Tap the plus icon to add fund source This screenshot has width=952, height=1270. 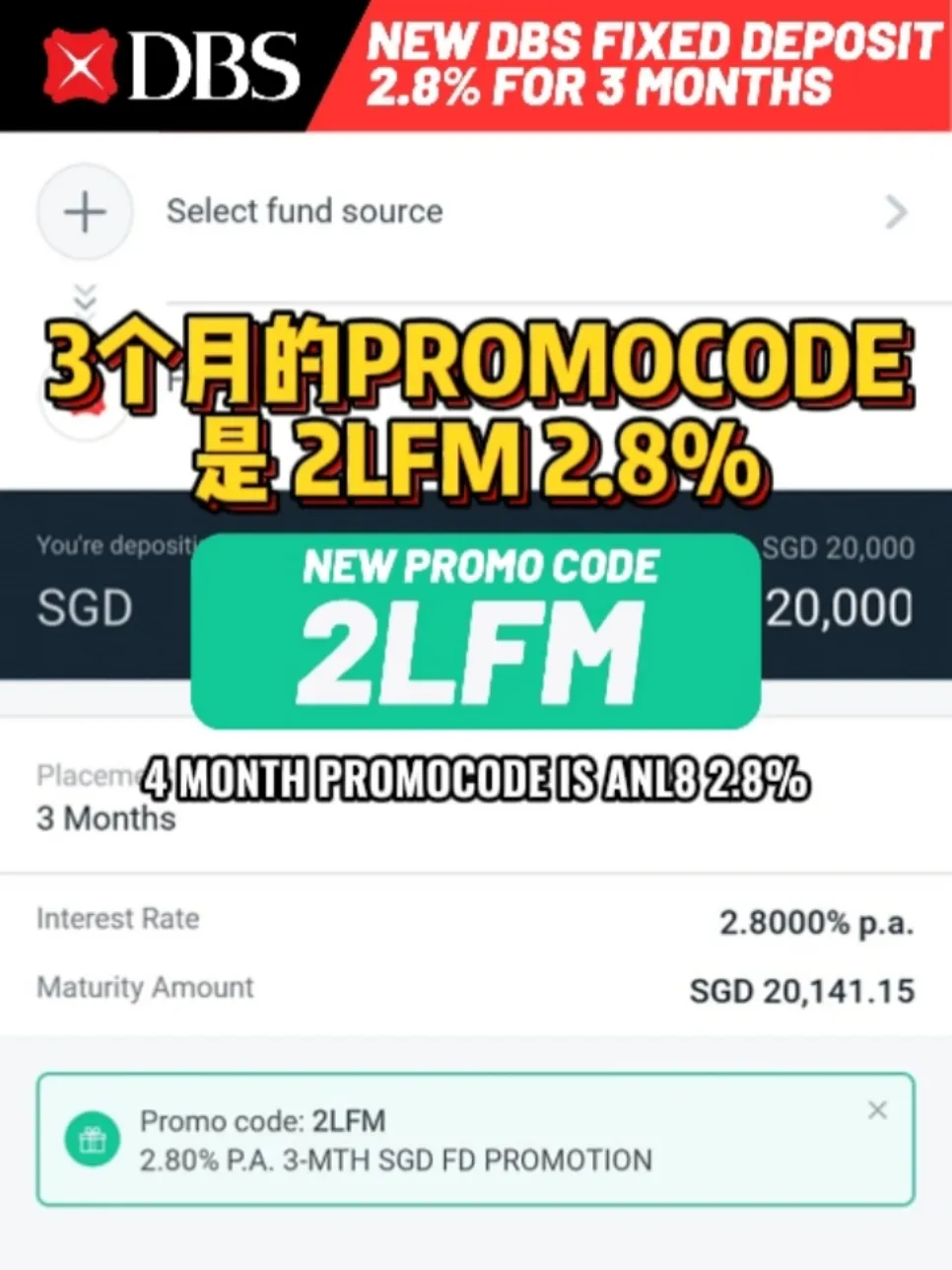85,211
